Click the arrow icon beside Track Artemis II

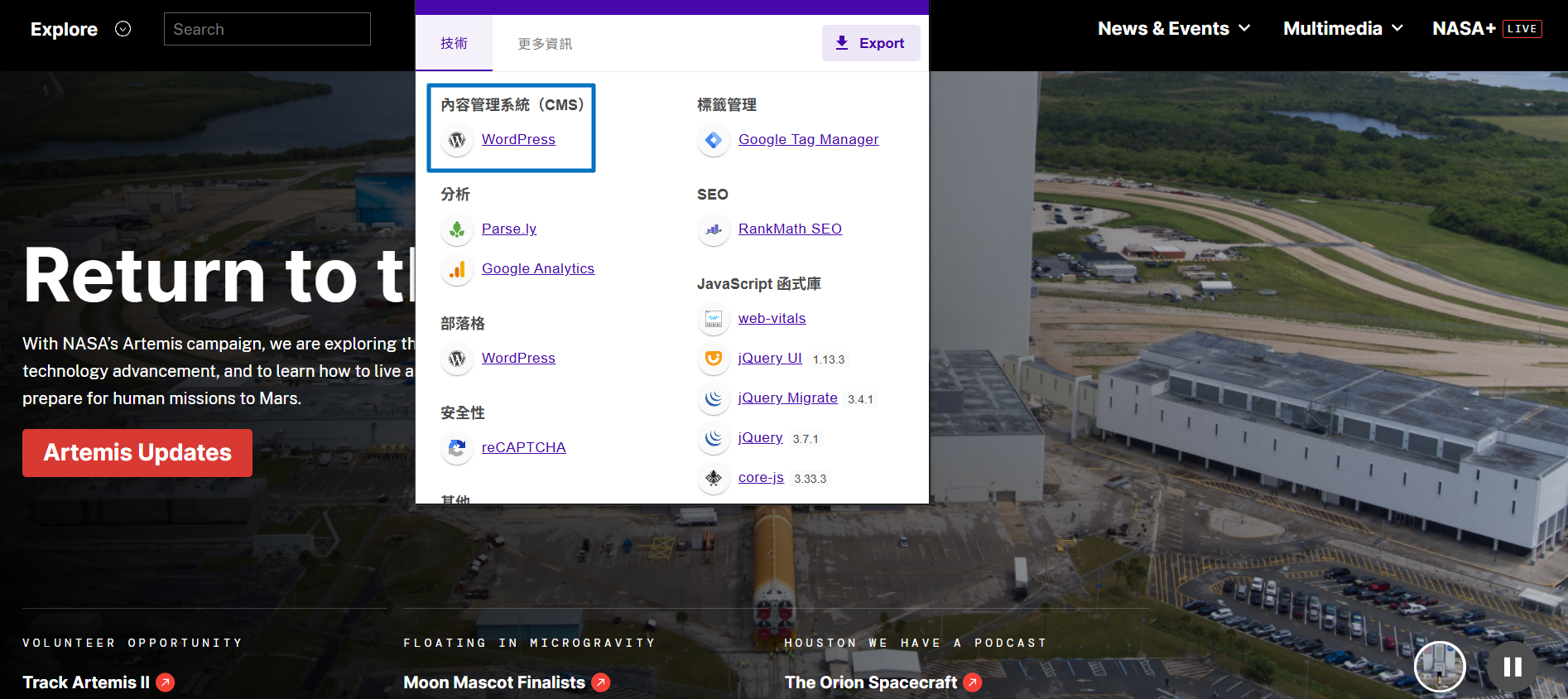[166, 682]
